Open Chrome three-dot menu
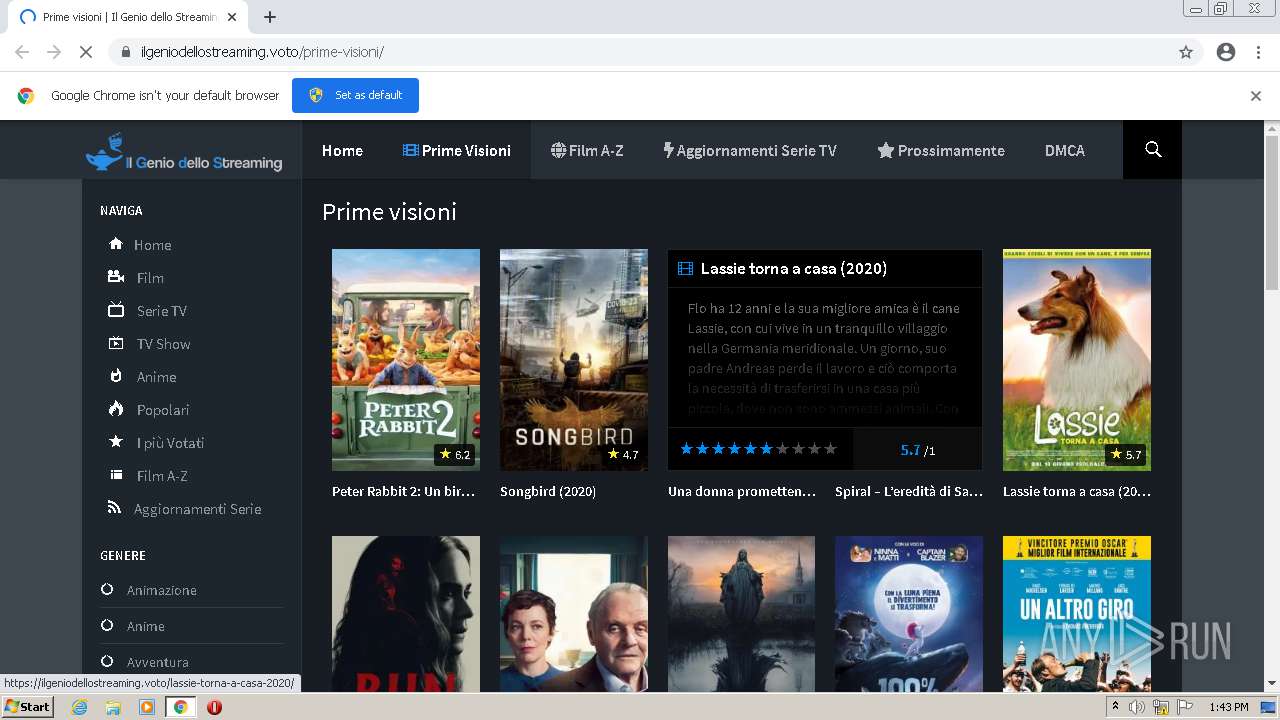1280x720 pixels. coord(1258,52)
